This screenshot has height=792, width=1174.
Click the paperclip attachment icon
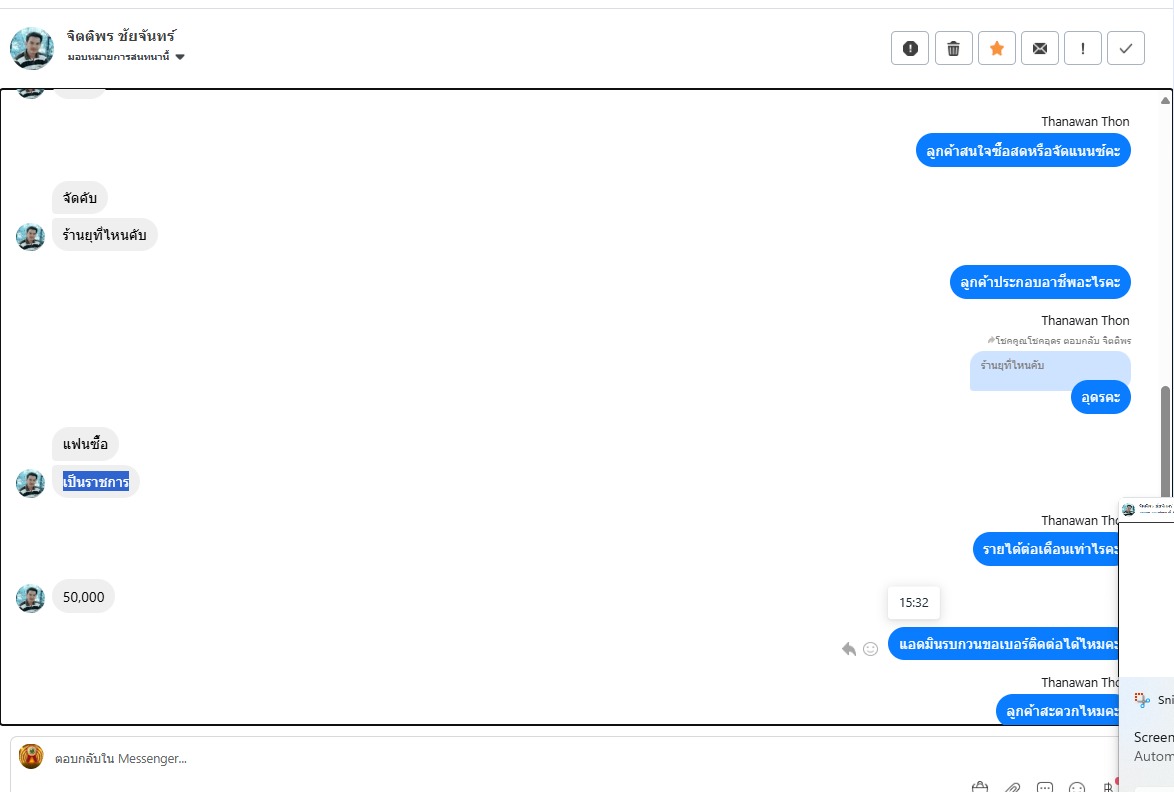tap(1012, 787)
